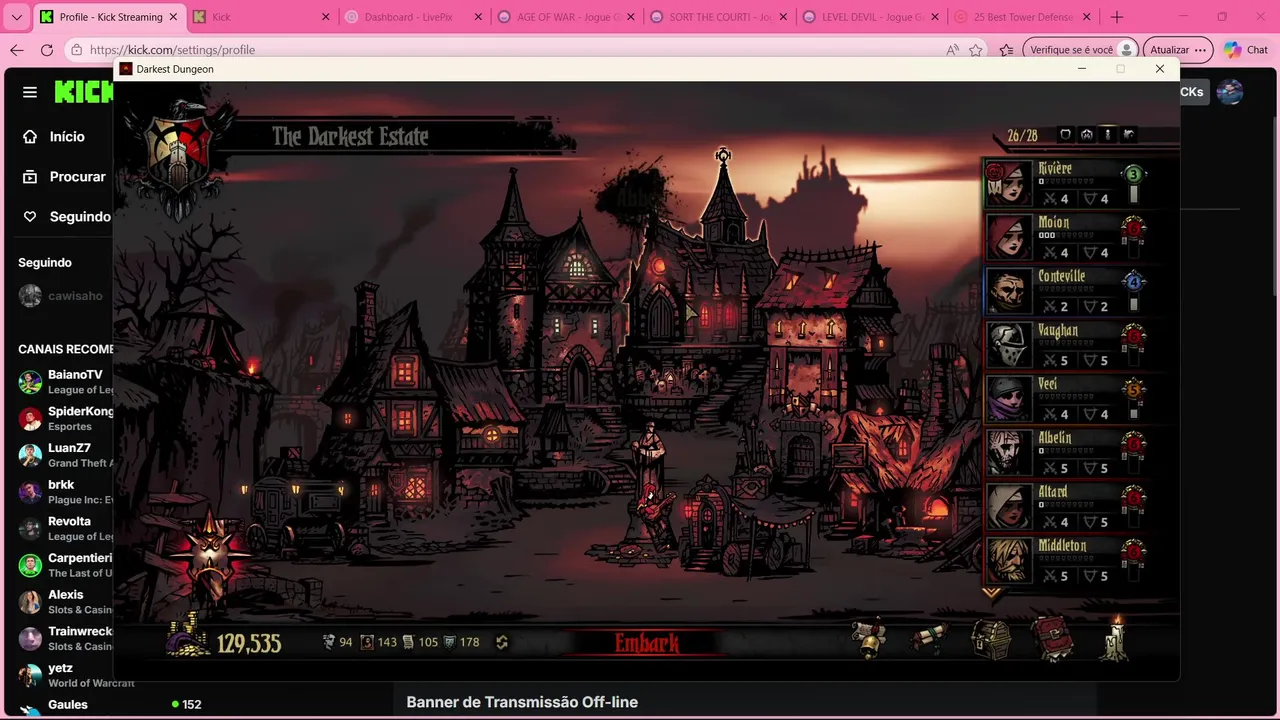Open a new browser tab
Viewport: 1280px width, 720px height.
pyautogui.click(x=1117, y=17)
